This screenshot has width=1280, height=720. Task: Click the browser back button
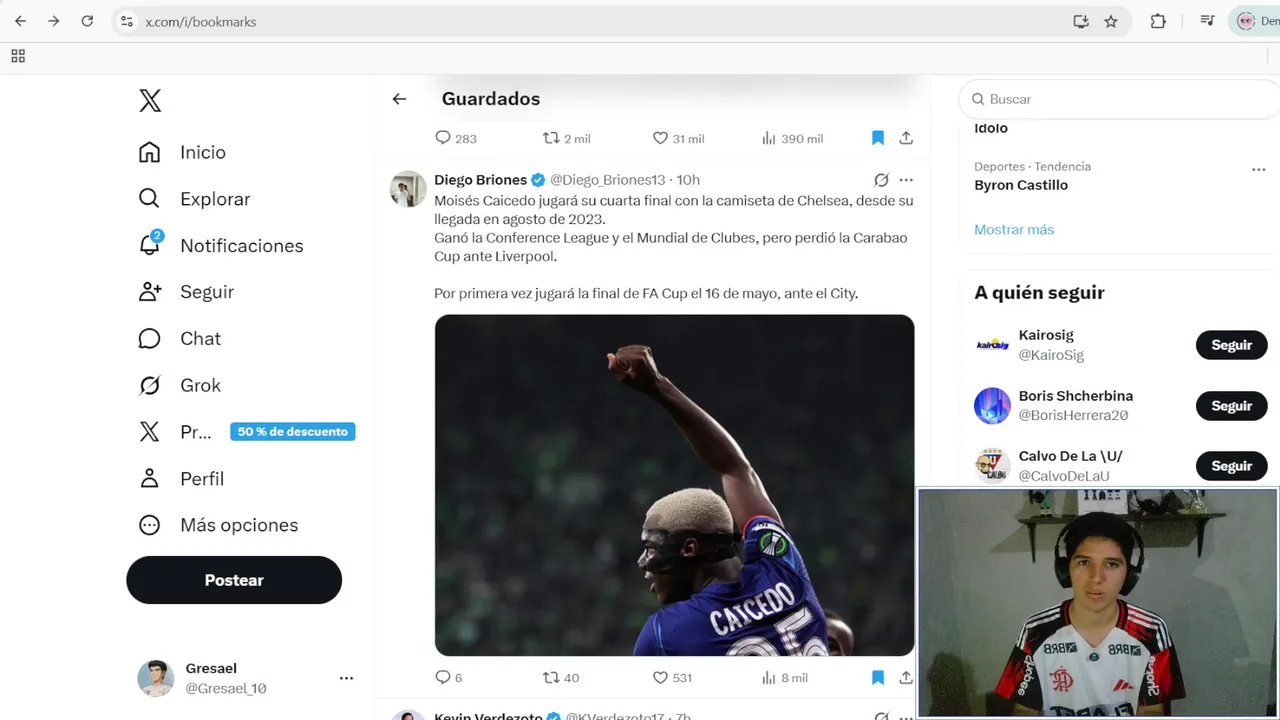20,21
